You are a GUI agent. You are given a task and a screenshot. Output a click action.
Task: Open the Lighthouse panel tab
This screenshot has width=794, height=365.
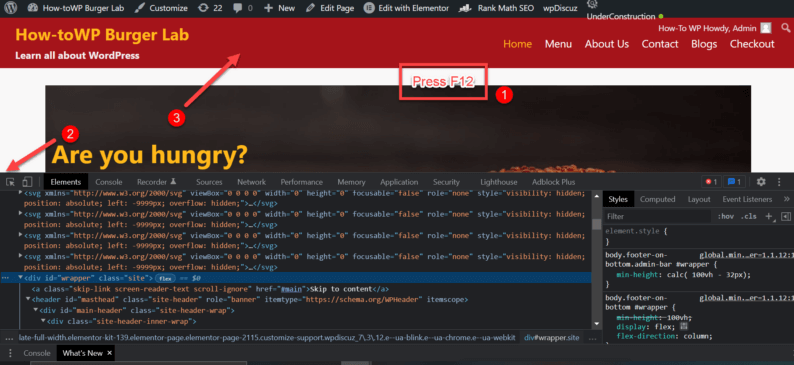pyautogui.click(x=499, y=182)
